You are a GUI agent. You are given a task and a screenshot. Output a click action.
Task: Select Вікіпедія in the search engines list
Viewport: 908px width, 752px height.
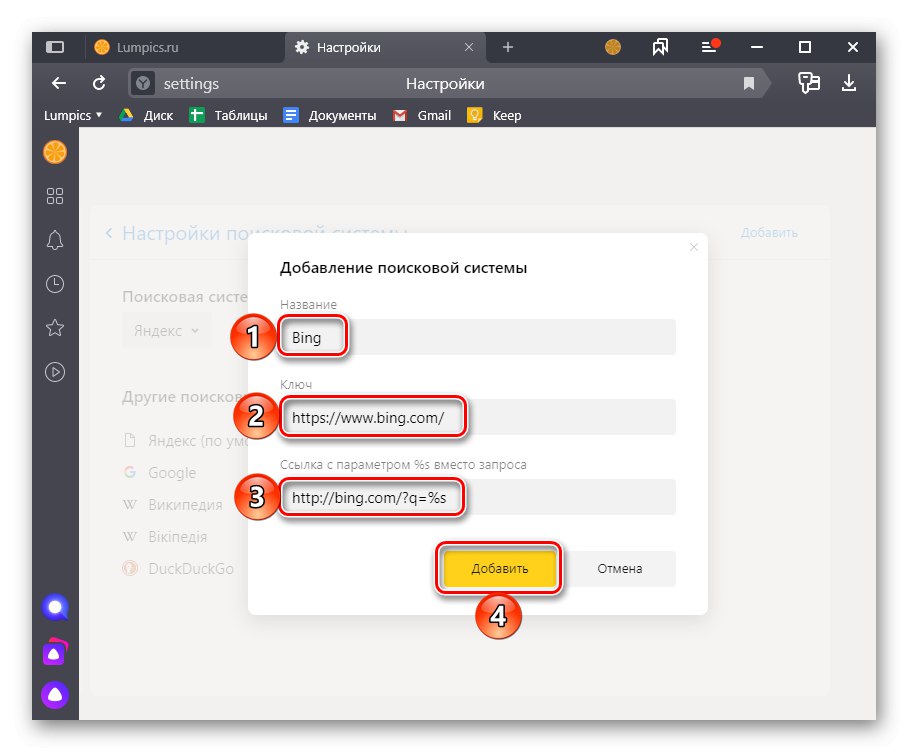pyautogui.click(x=165, y=536)
